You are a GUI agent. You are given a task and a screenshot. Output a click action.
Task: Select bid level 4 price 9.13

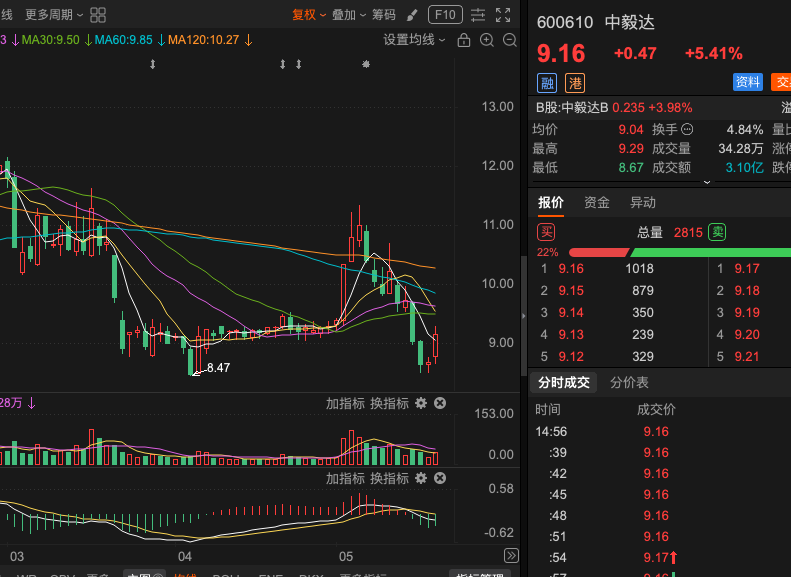[x=571, y=335]
